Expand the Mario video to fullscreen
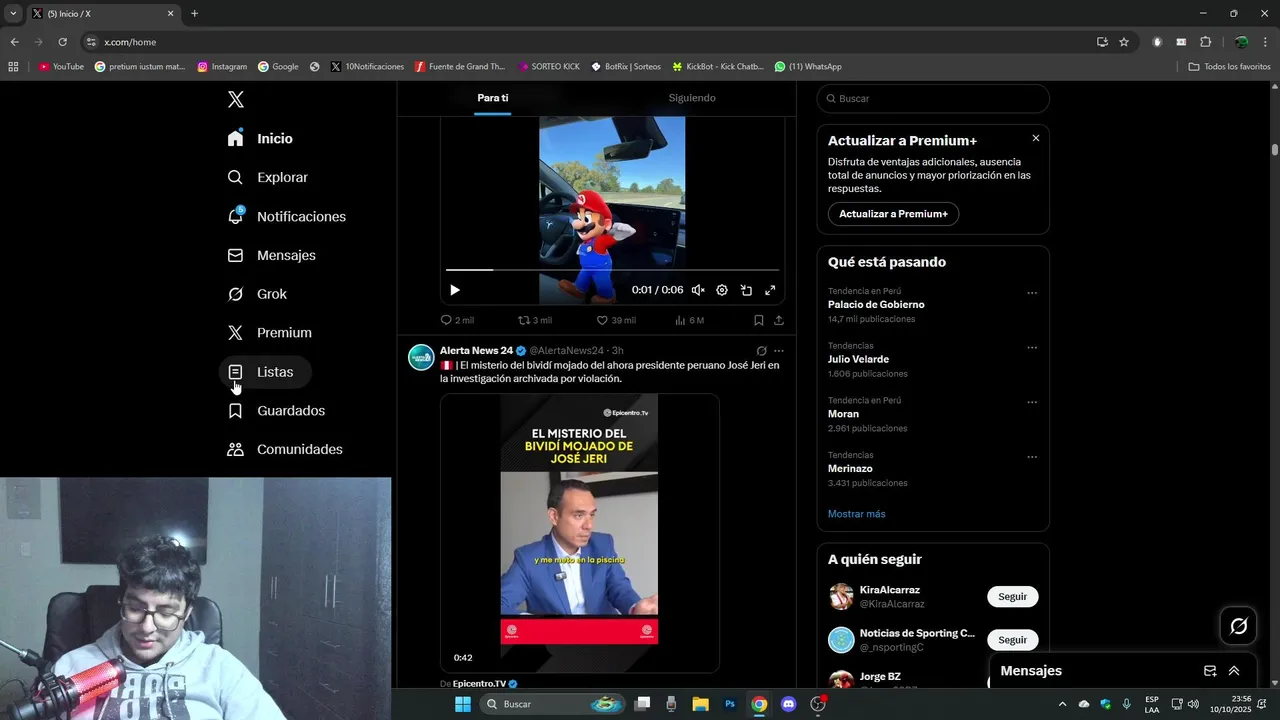 [x=770, y=290]
